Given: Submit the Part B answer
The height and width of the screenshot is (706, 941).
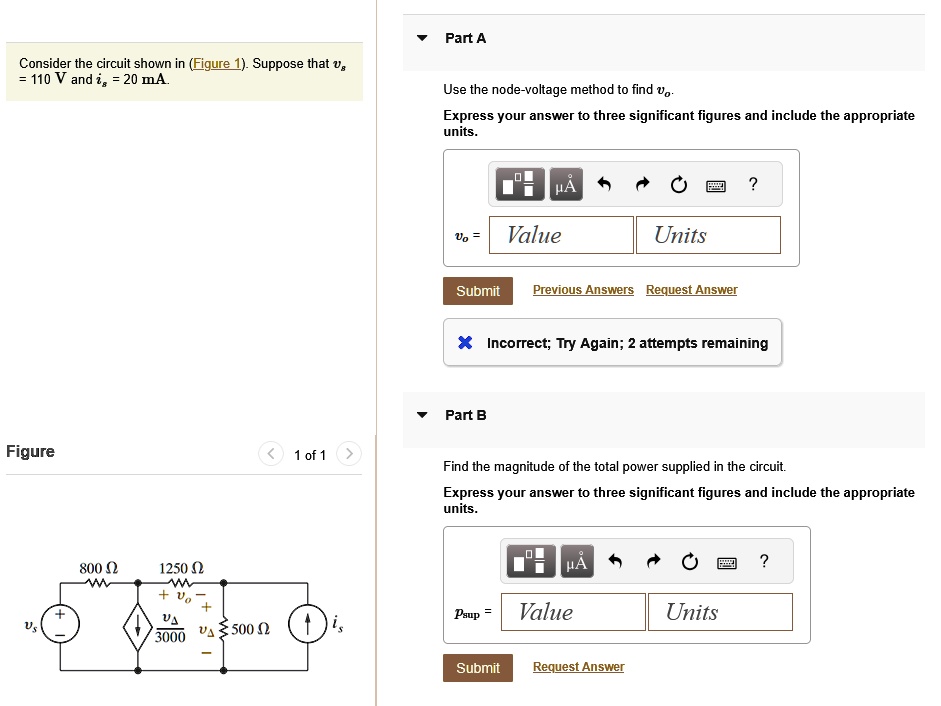Looking at the screenshot, I should pos(478,668).
